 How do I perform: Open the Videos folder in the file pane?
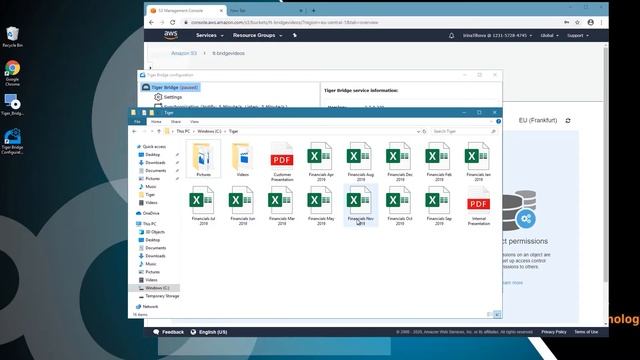[242, 159]
